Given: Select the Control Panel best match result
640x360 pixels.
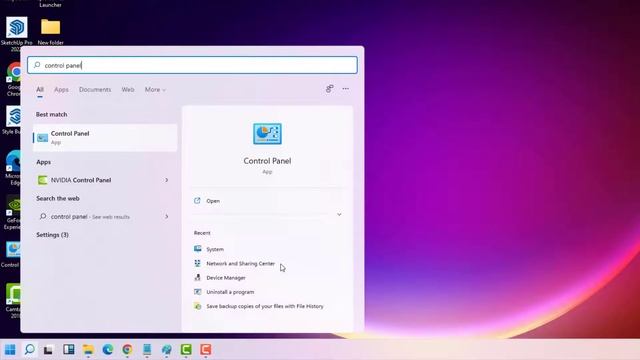Looking at the screenshot, I should click(x=105, y=138).
